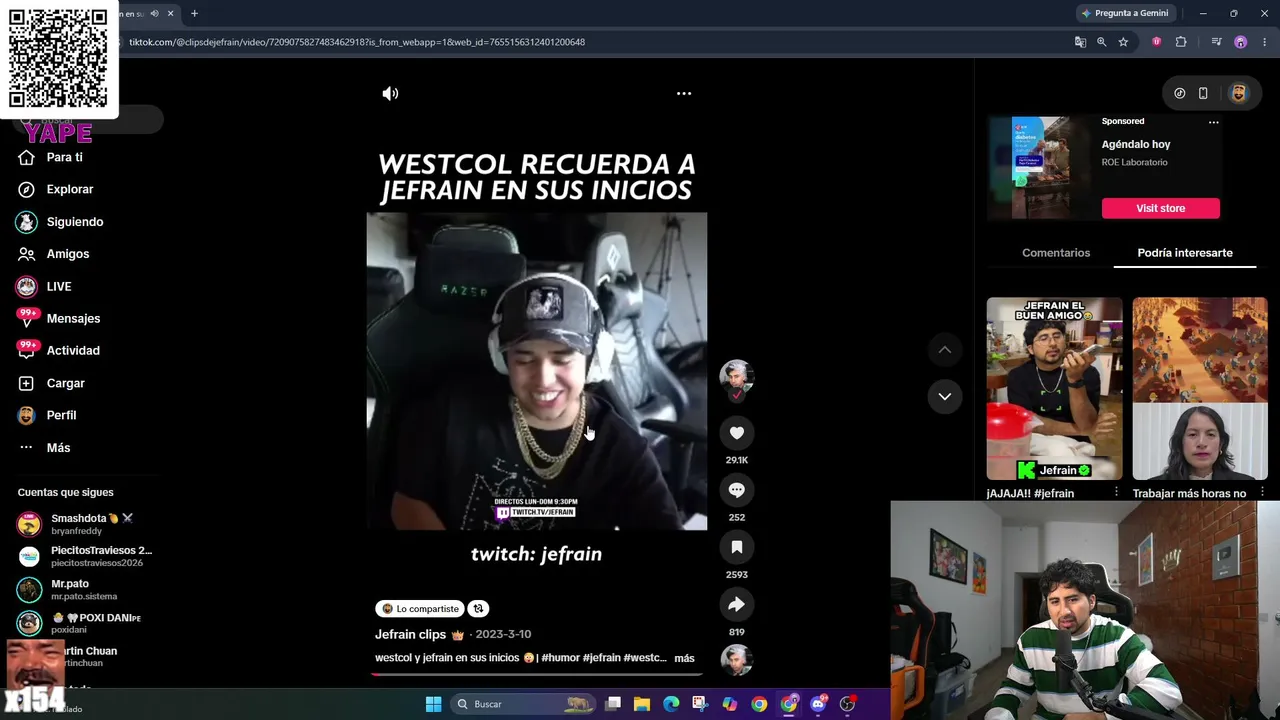The image size is (1280, 720).
Task: Open the sponsored ad's three-dot menu
Action: [x=1214, y=122]
